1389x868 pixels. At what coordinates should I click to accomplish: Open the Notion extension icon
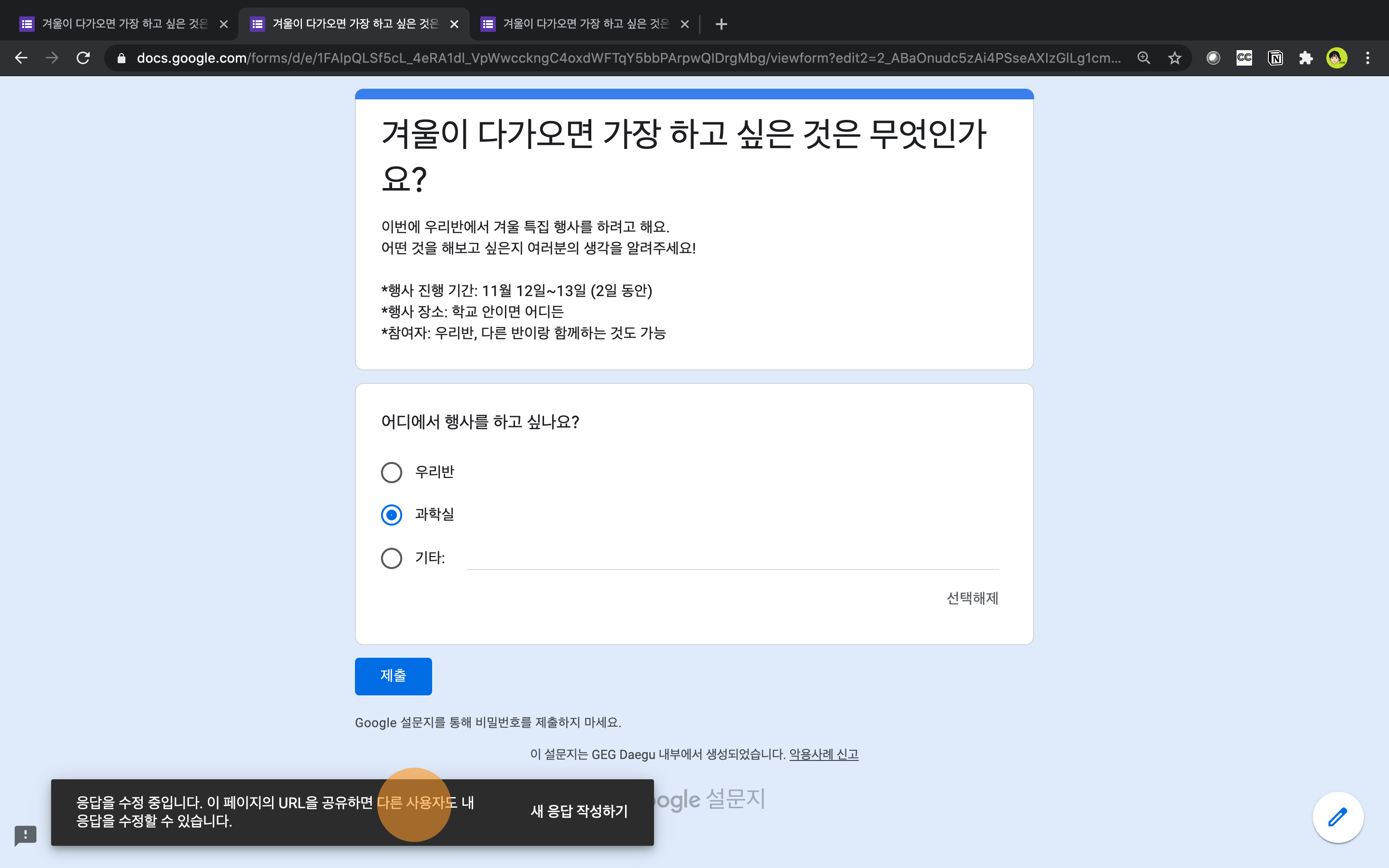1275,58
